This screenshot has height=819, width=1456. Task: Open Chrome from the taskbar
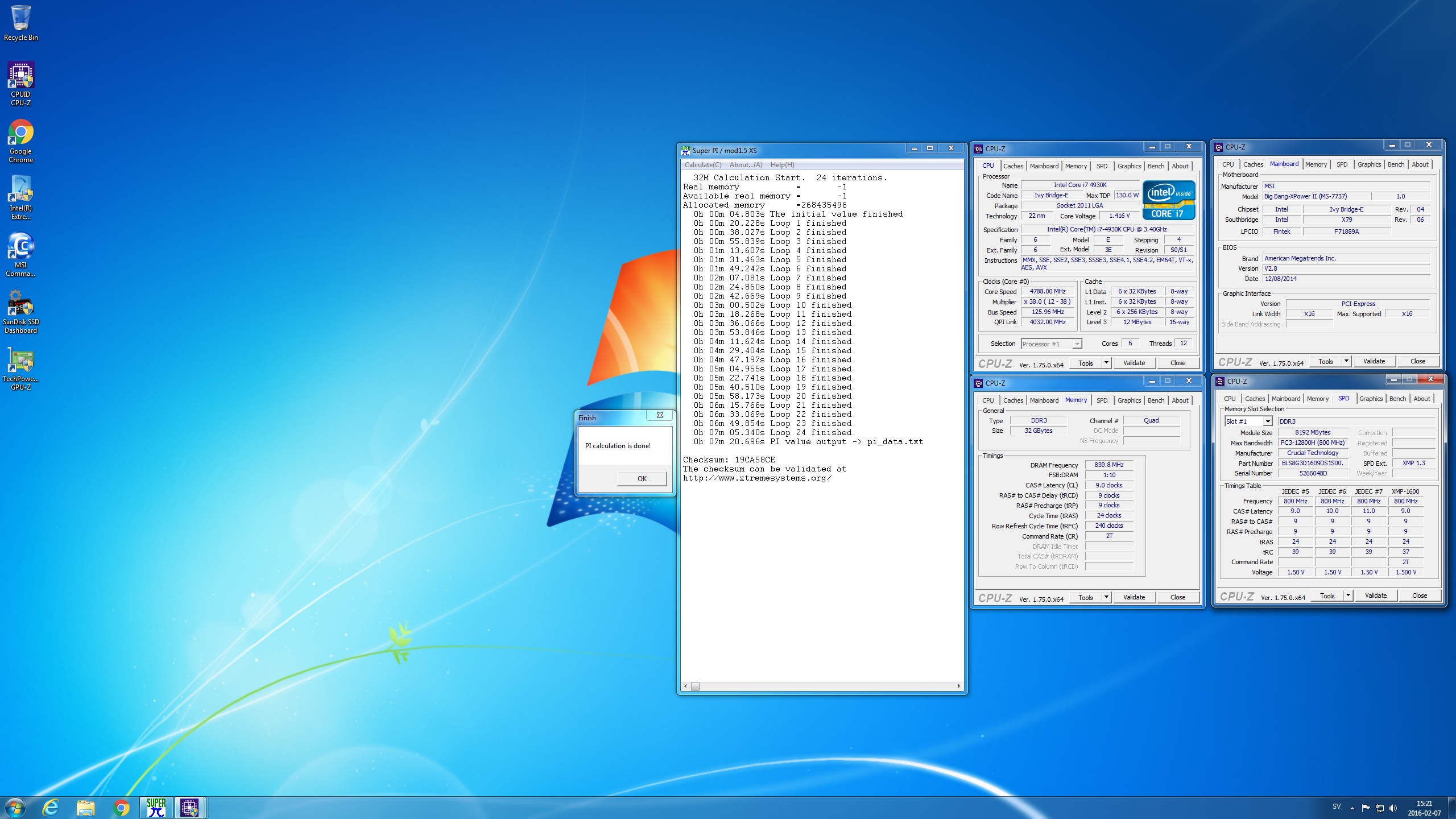pyautogui.click(x=121, y=808)
